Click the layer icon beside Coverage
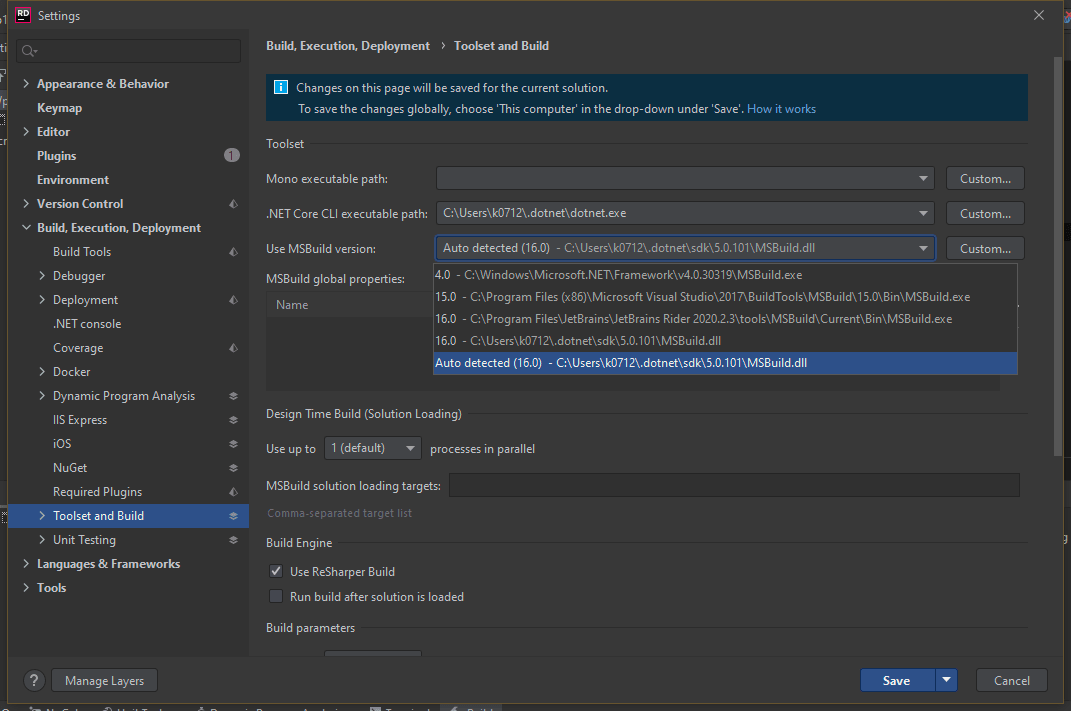Screen dimensions: 1071x711 [234, 348]
